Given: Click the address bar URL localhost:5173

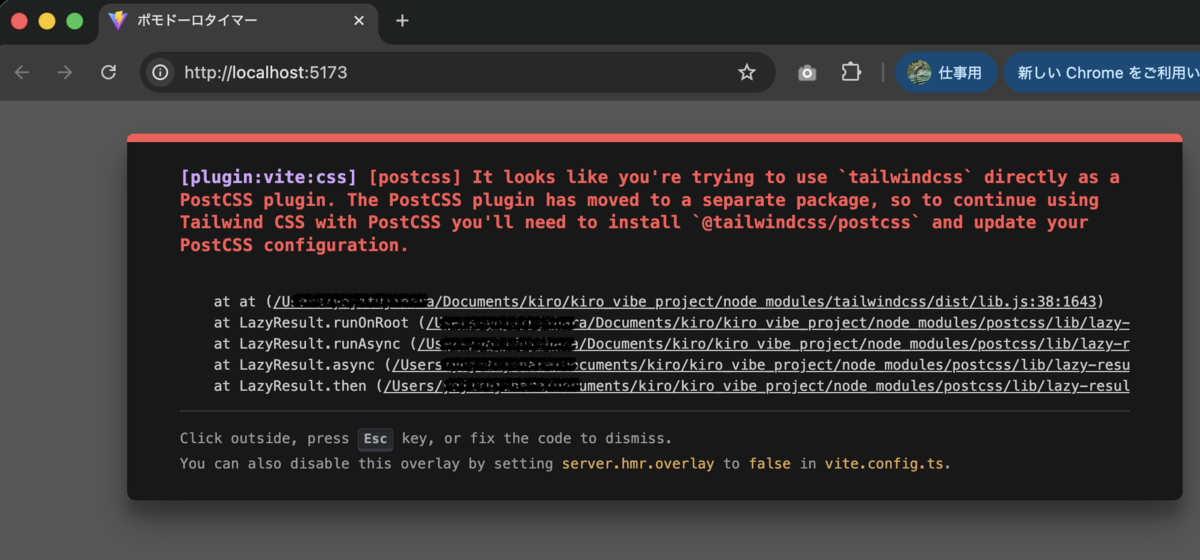Looking at the screenshot, I should (x=266, y=72).
